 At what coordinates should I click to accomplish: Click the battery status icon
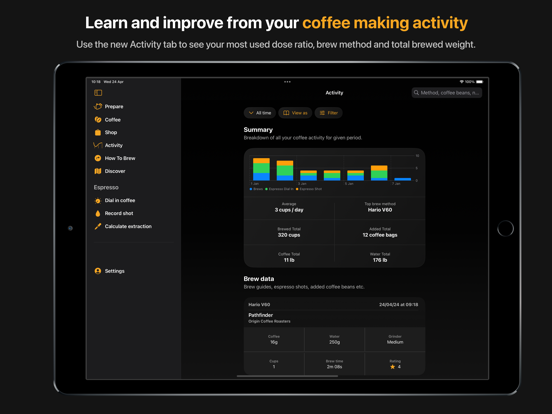coord(479,82)
